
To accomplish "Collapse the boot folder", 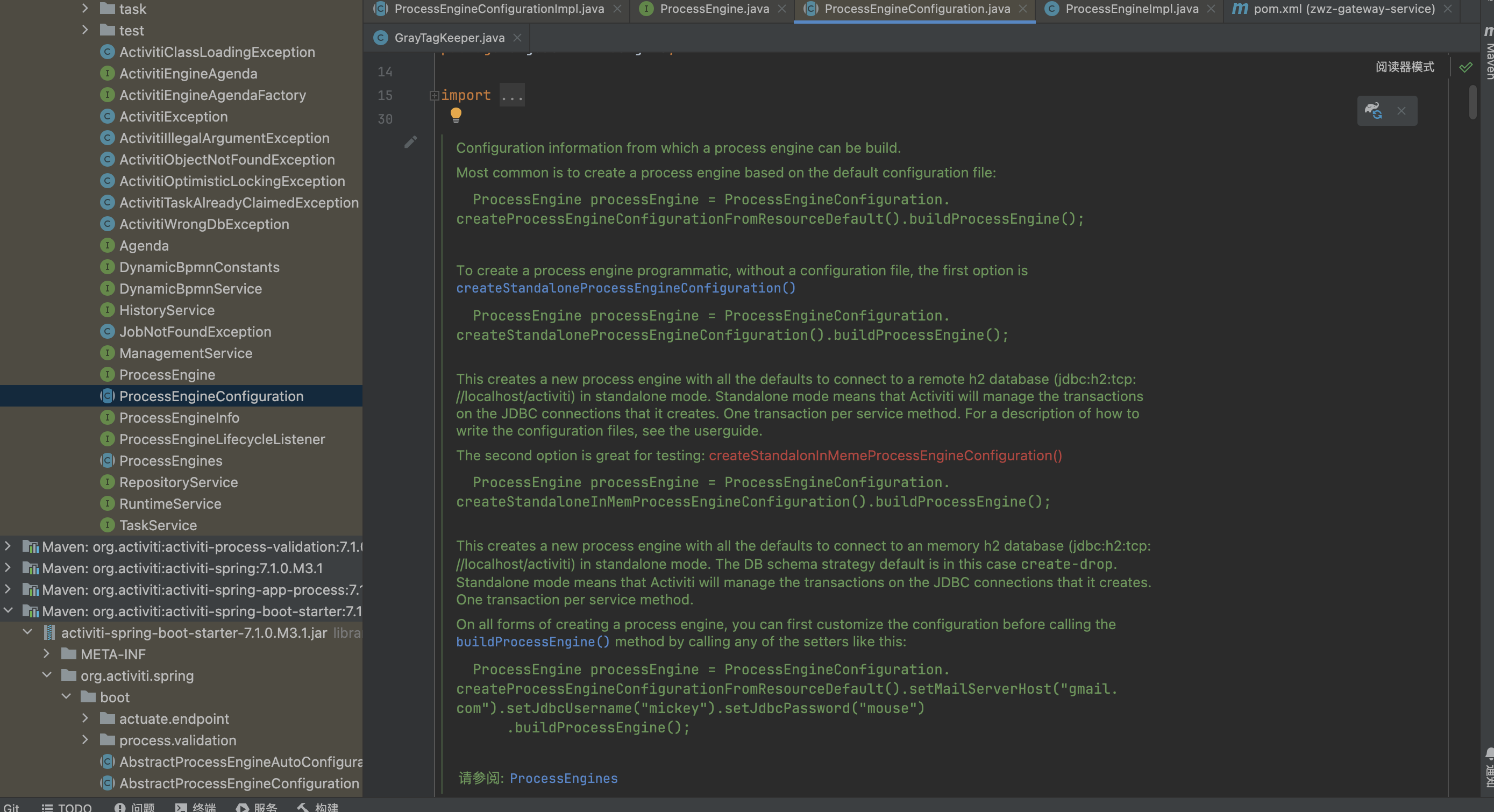I will [66, 696].
